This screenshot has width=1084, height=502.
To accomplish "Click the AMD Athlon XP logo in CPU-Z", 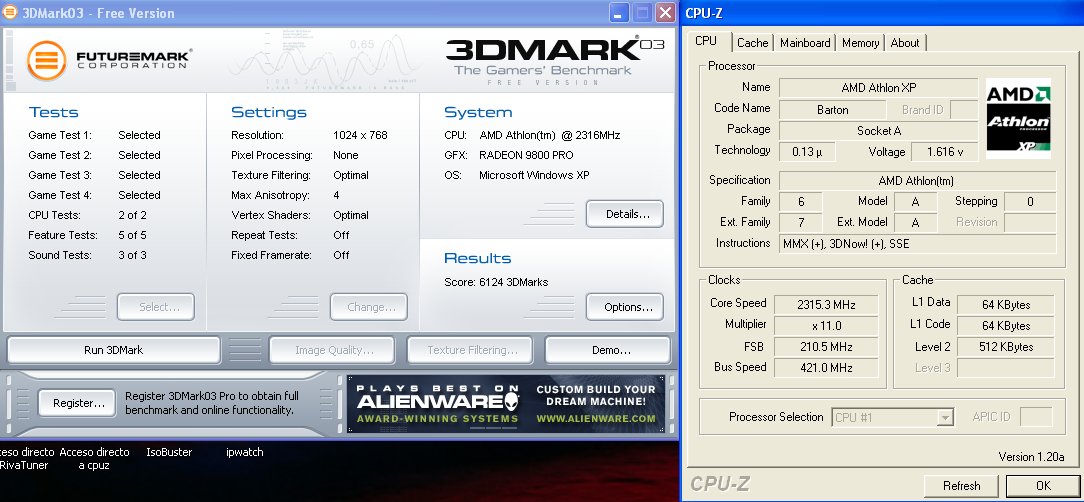I will 1018,118.
